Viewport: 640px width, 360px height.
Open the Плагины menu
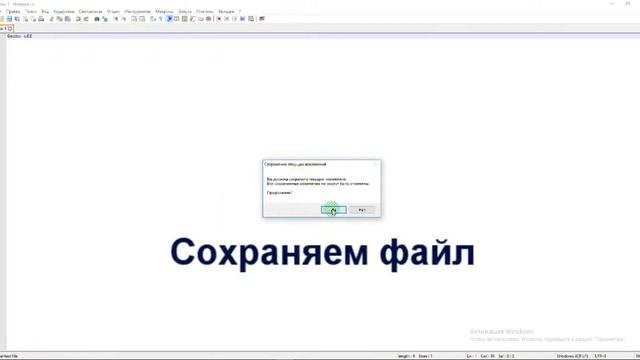point(204,11)
